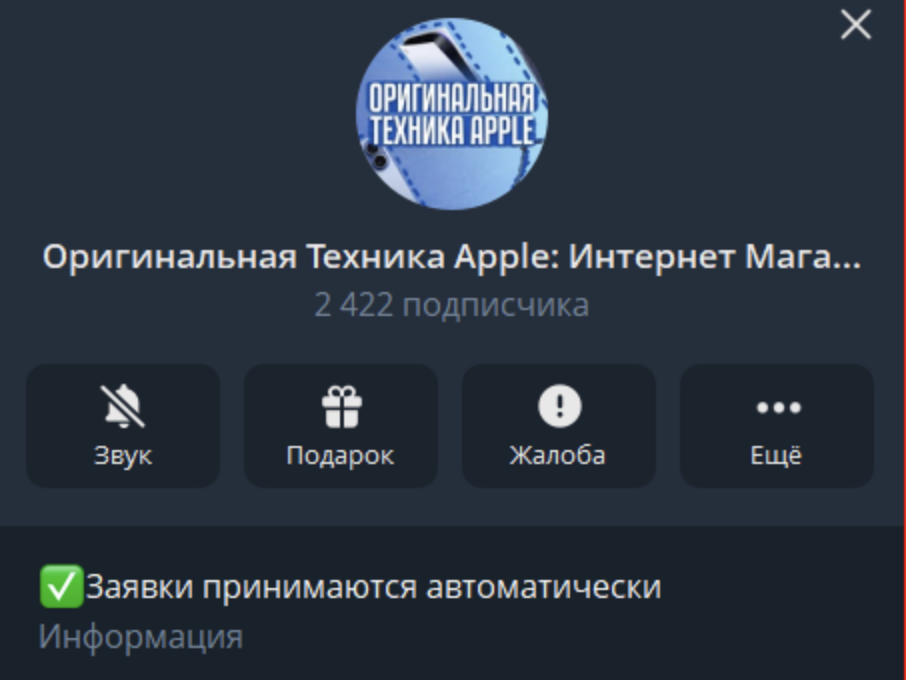Close the channel info panel
This screenshot has height=680, width=906.
pyautogui.click(x=856, y=25)
